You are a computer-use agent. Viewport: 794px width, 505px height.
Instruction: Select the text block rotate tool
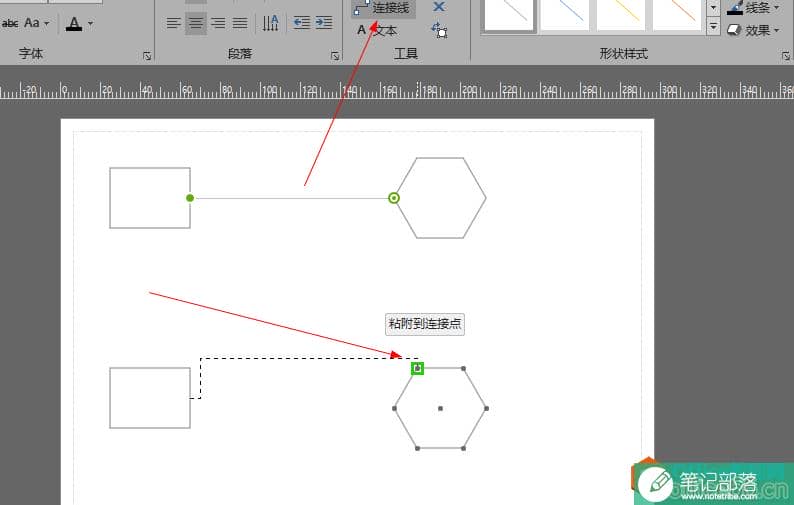pyautogui.click(x=439, y=30)
